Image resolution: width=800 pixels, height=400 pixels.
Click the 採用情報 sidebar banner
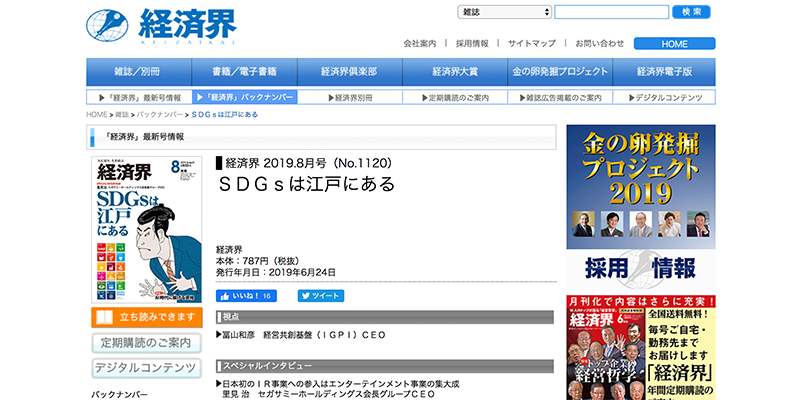pyautogui.click(x=641, y=269)
